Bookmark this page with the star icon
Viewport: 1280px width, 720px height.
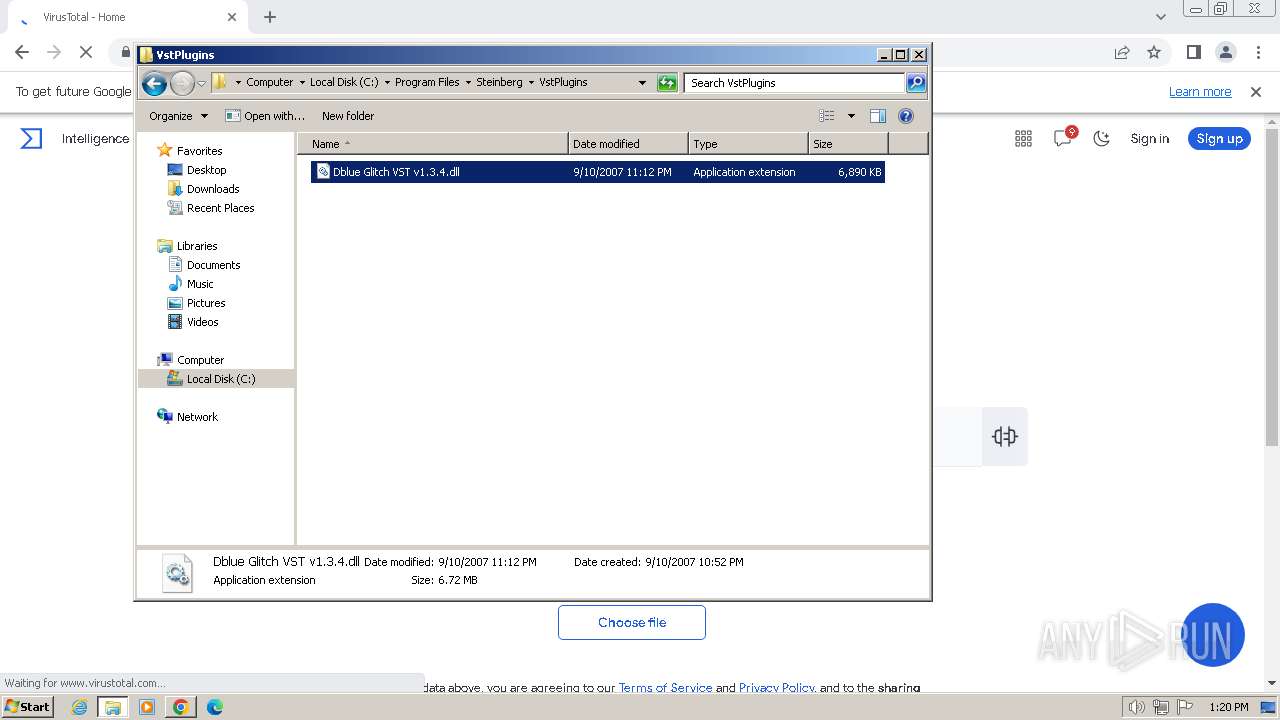1154,52
